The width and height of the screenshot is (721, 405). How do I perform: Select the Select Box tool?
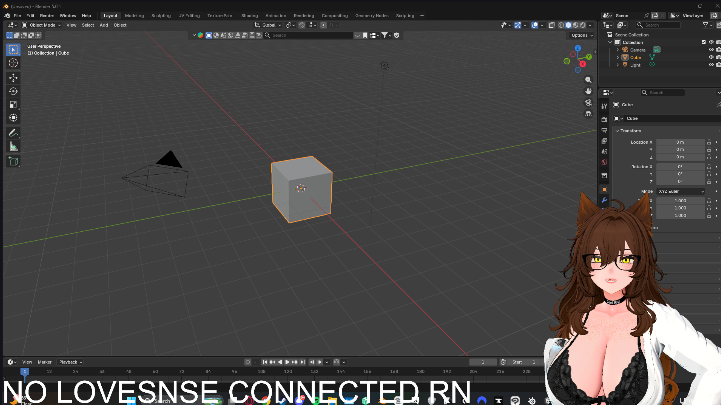pyautogui.click(x=13, y=50)
